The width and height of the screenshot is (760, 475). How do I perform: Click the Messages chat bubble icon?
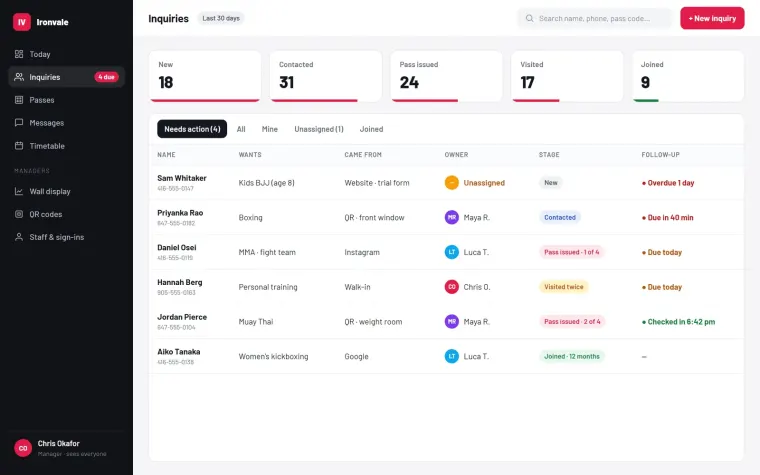pos(19,123)
